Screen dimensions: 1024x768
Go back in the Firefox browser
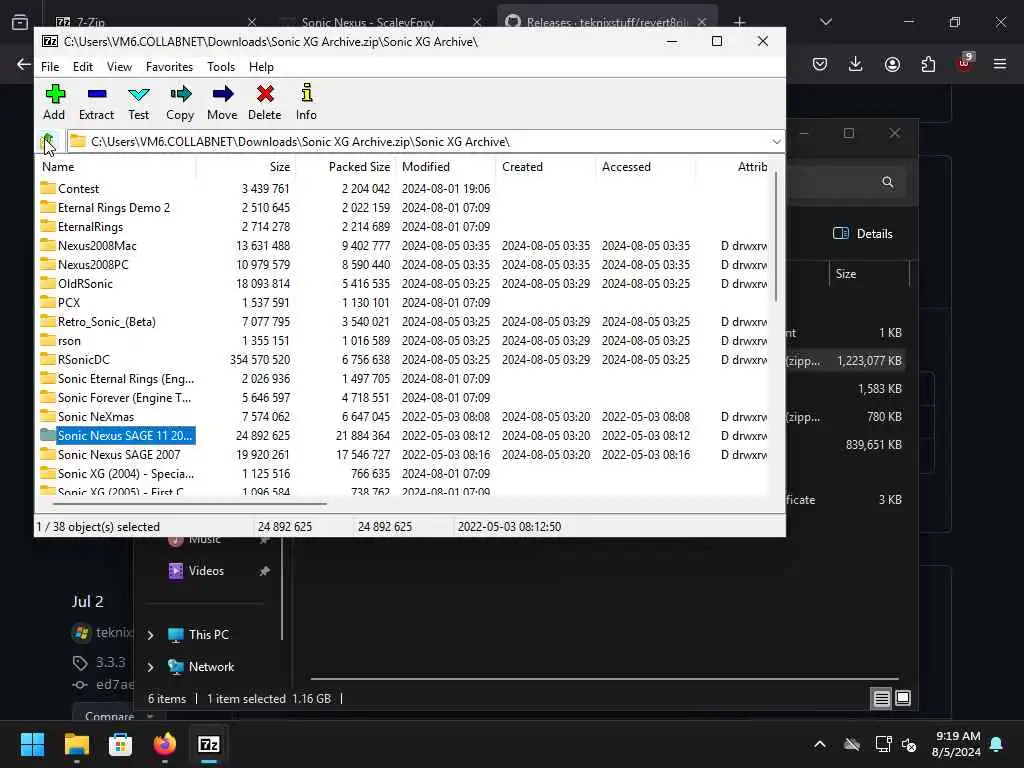[x=24, y=64]
